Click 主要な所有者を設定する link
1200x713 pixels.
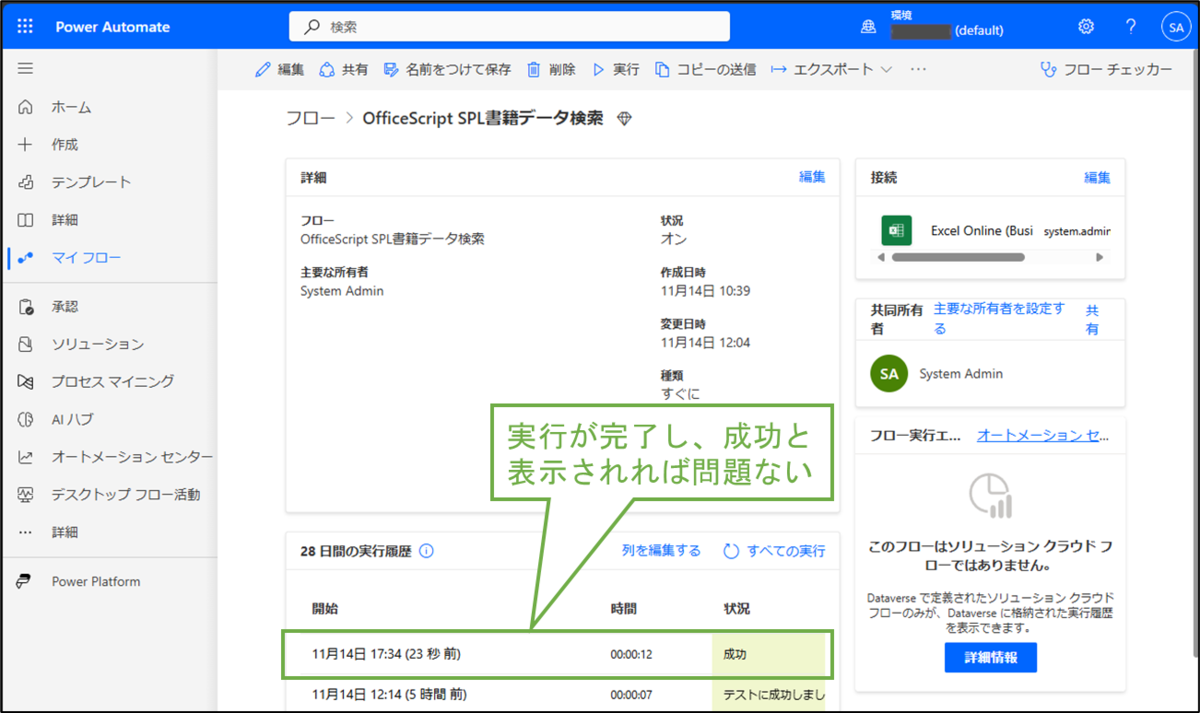[x=1000, y=318]
